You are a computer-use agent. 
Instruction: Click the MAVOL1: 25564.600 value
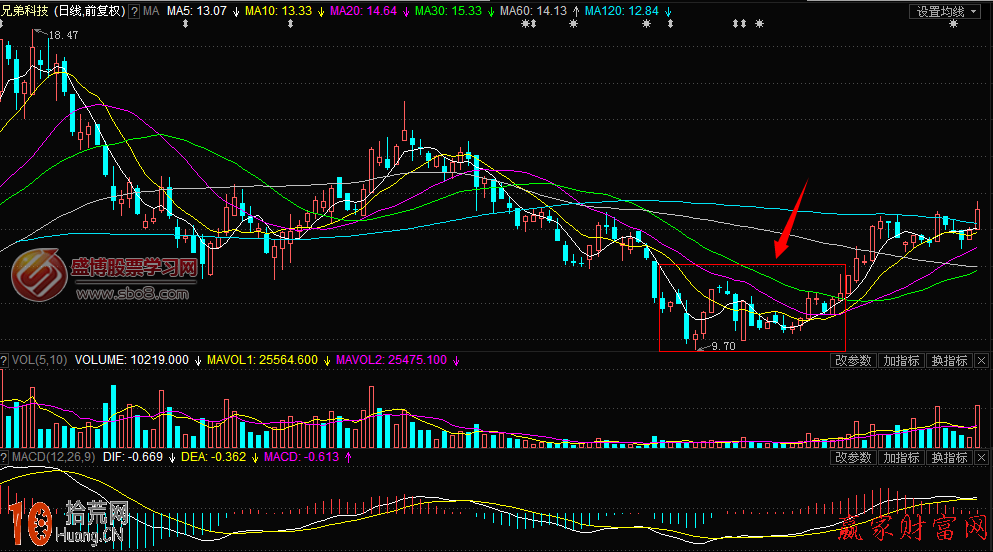[262, 360]
